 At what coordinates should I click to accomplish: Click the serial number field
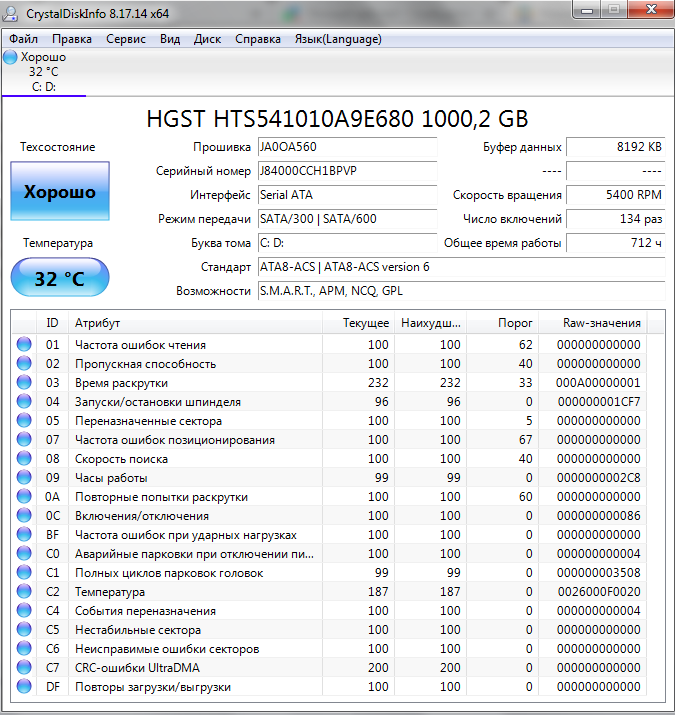[346, 171]
